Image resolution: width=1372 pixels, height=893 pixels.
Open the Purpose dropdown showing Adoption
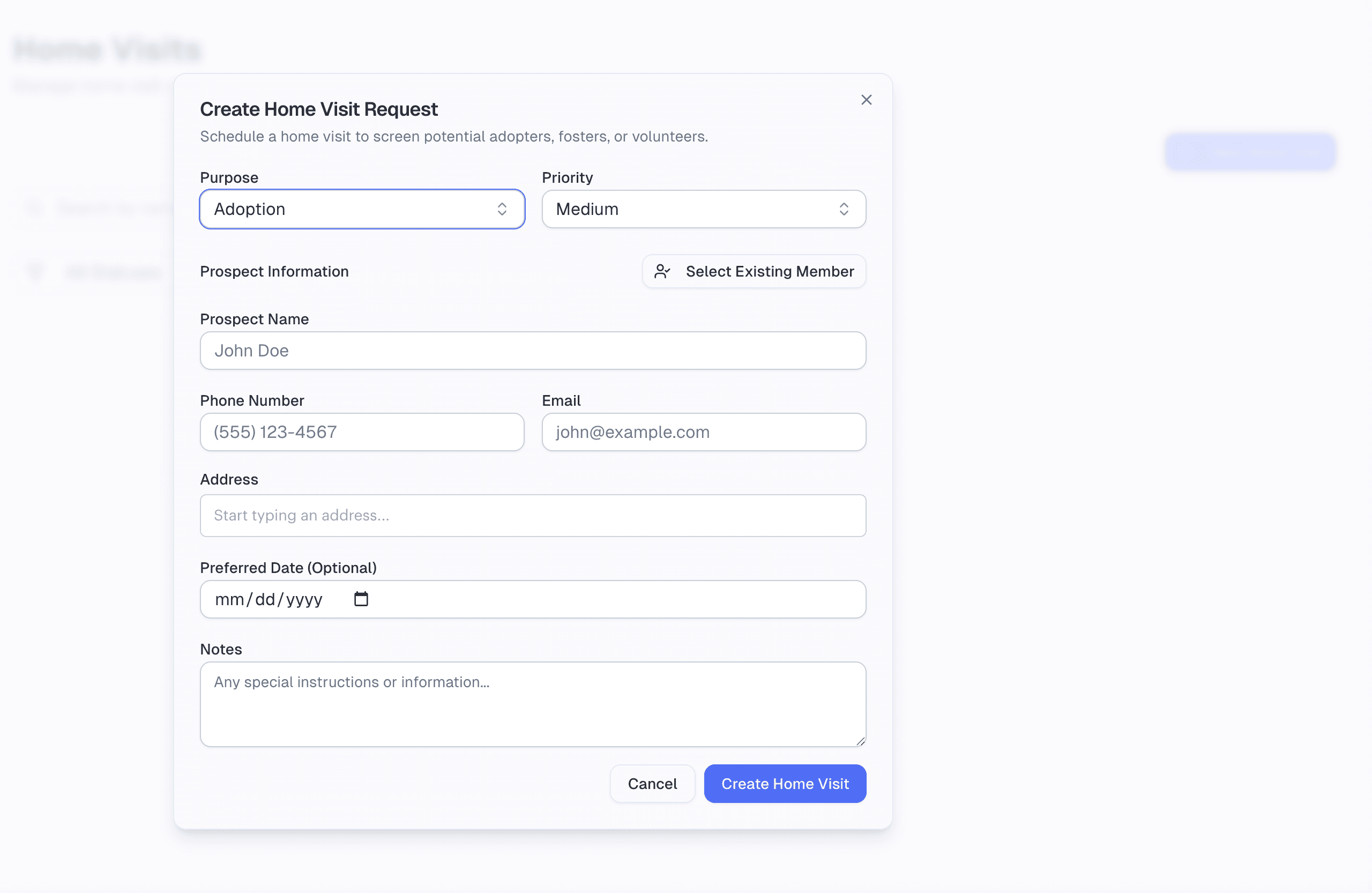click(361, 209)
